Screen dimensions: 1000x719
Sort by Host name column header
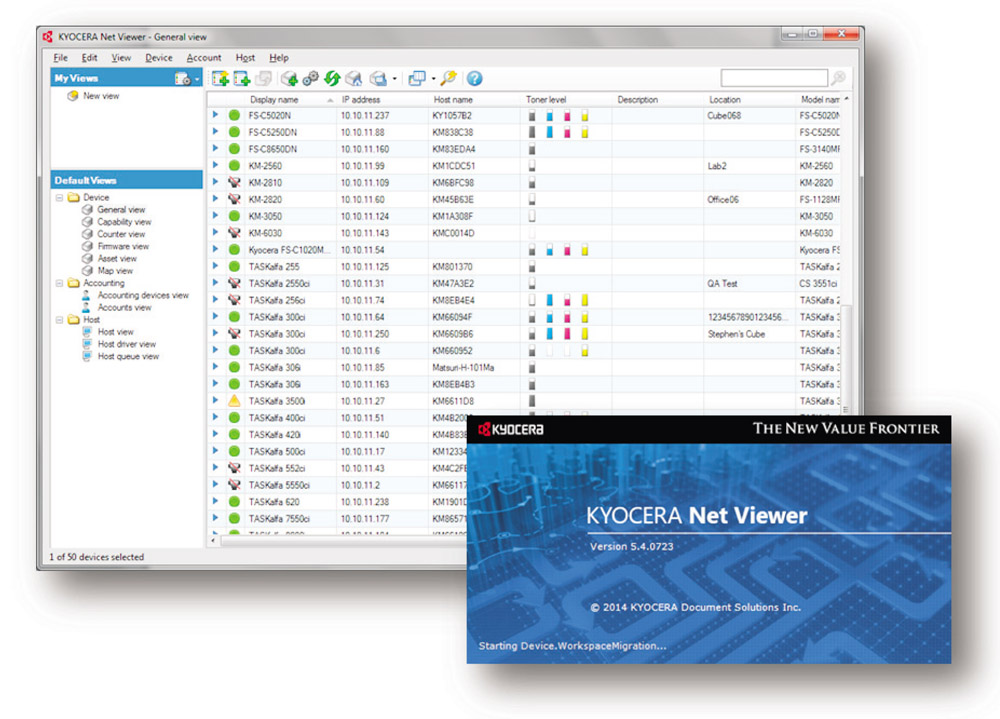pyautogui.click(x=453, y=100)
